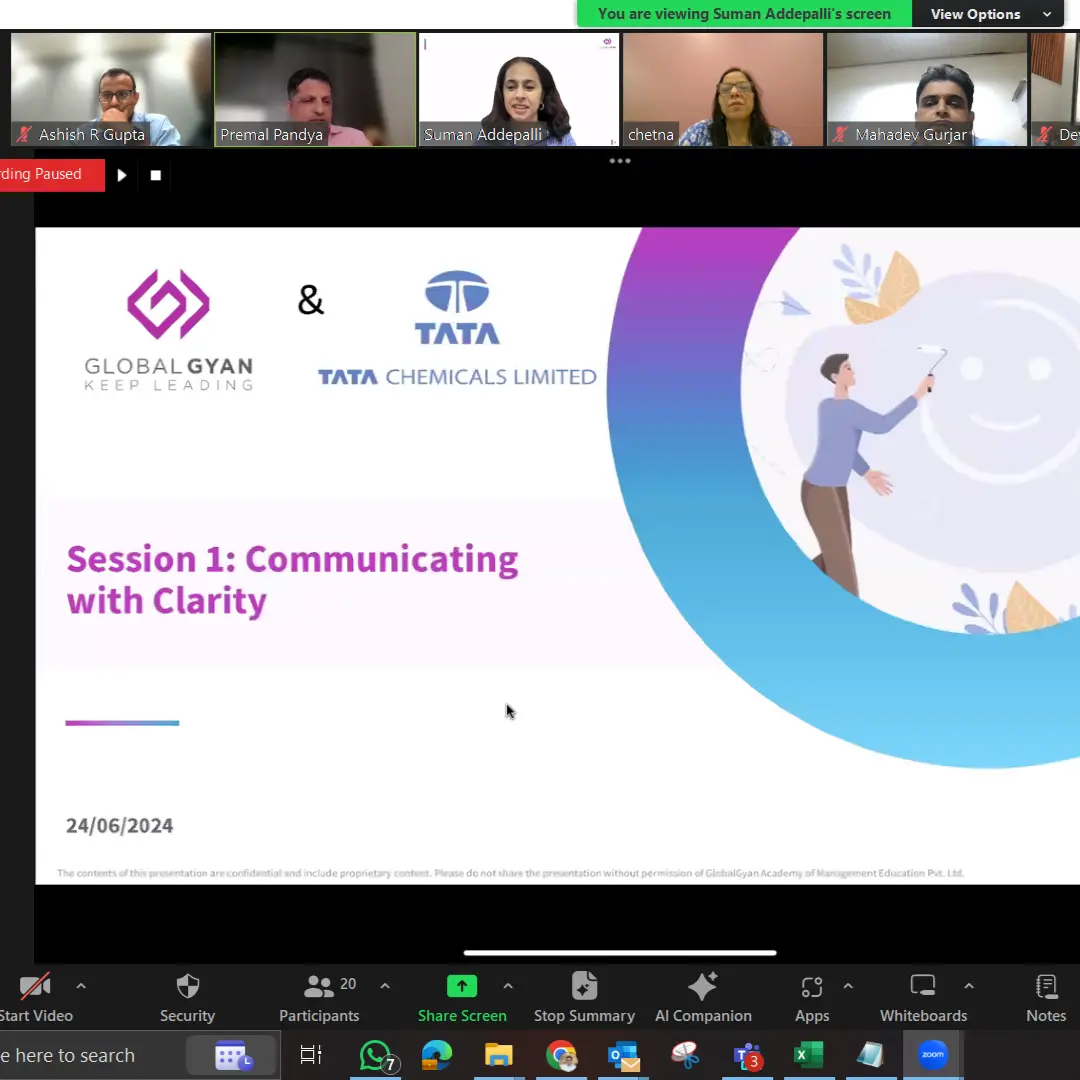Click the Start Video camera icon
The height and width of the screenshot is (1080, 1080).
point(34,986)
